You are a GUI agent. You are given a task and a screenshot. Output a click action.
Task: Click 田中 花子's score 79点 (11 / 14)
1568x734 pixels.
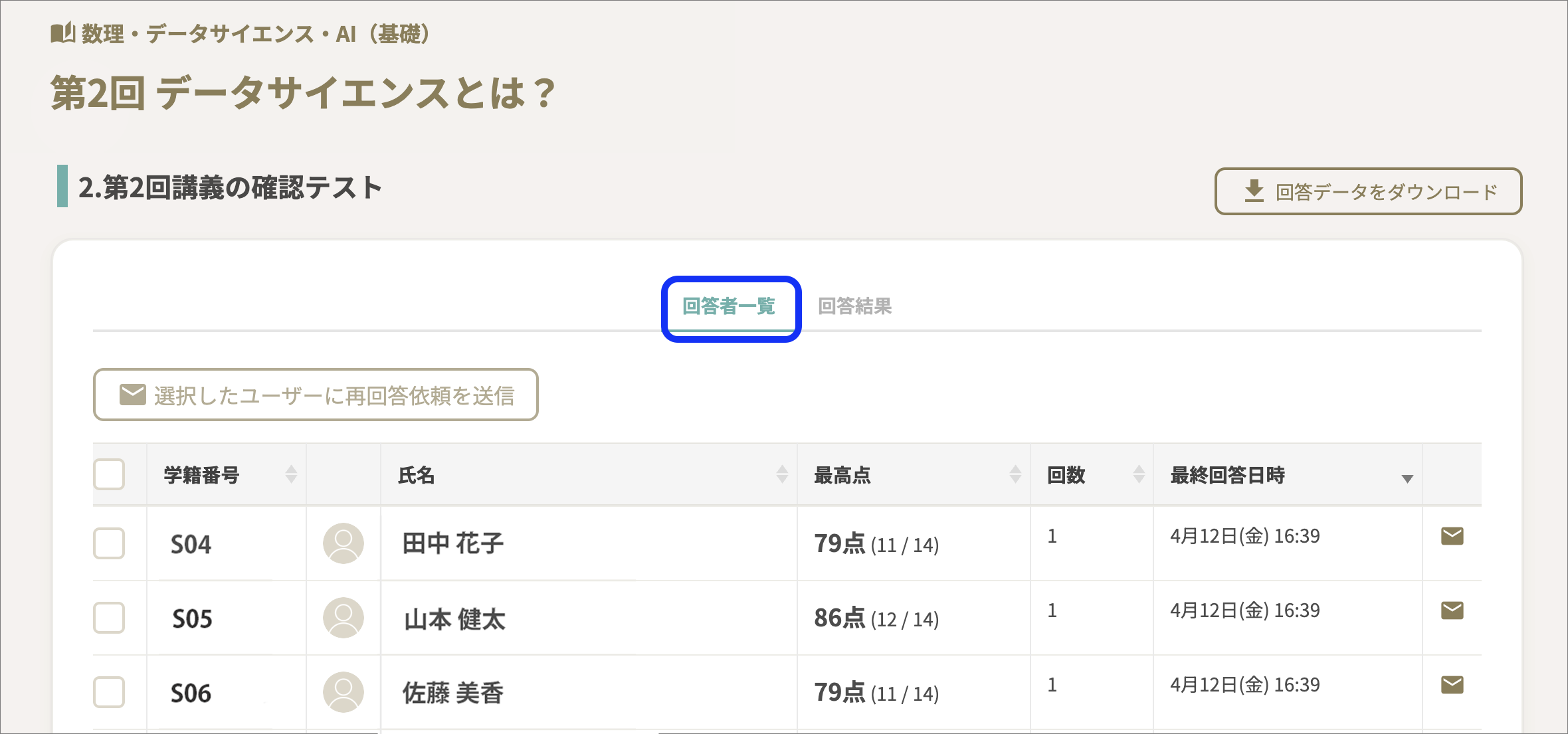pyautogui.click(x=876, y=544)
